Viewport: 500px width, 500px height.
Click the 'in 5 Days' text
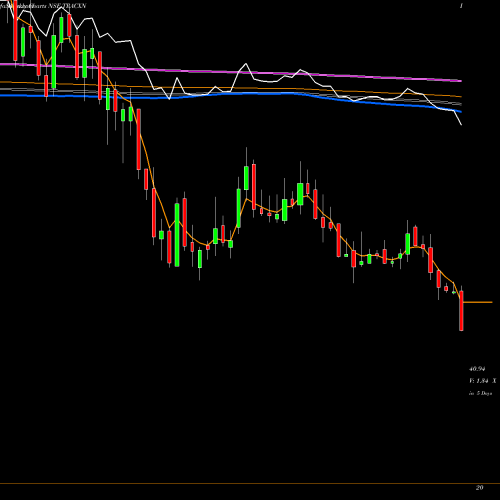point(480,393)
